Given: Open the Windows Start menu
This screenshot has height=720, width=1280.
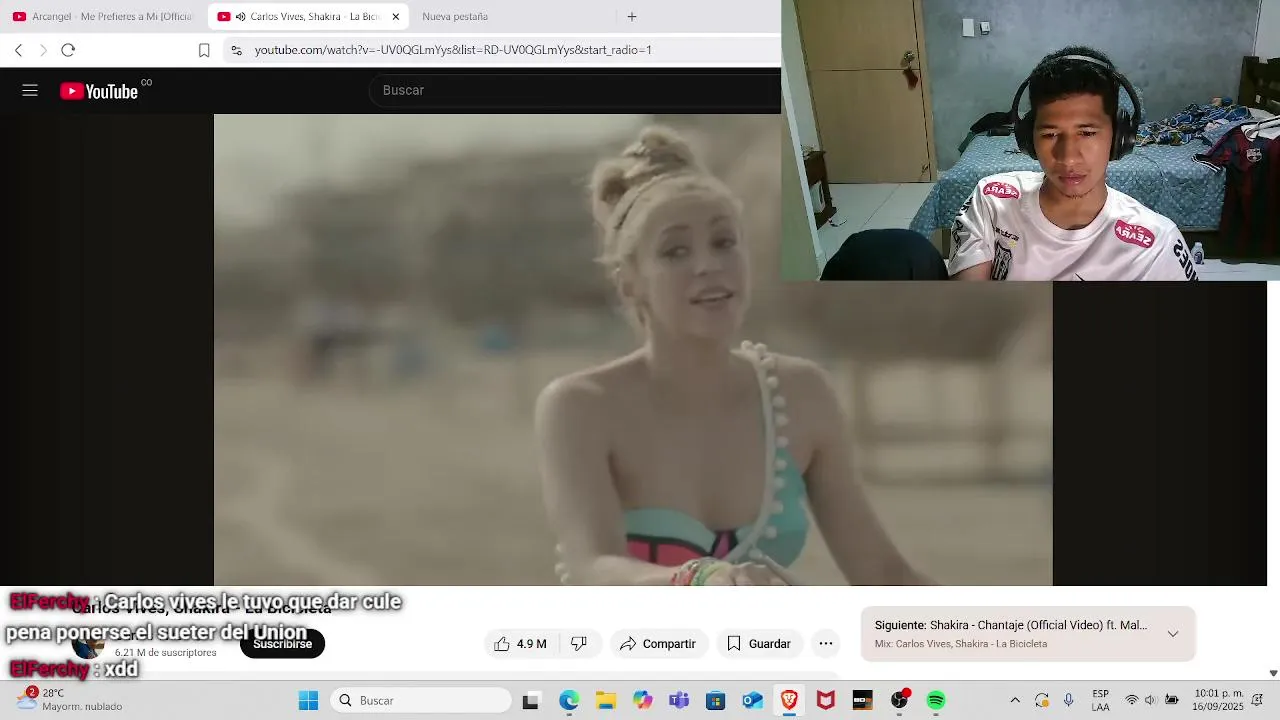Looking at the screenshot, I should [308, 700].
